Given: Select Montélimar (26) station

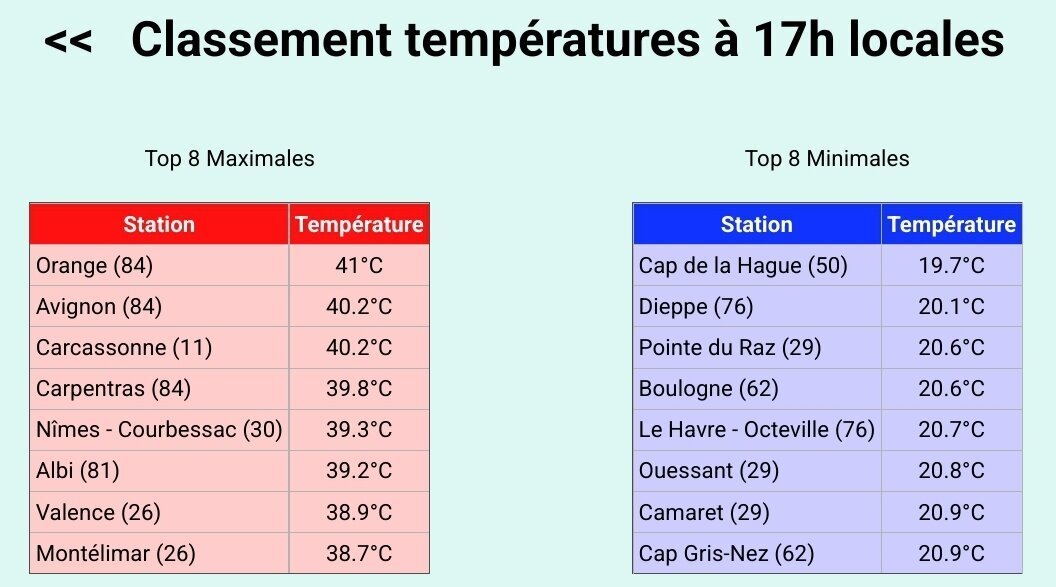Looking at the screenshot, I should [x=116, y=553].
